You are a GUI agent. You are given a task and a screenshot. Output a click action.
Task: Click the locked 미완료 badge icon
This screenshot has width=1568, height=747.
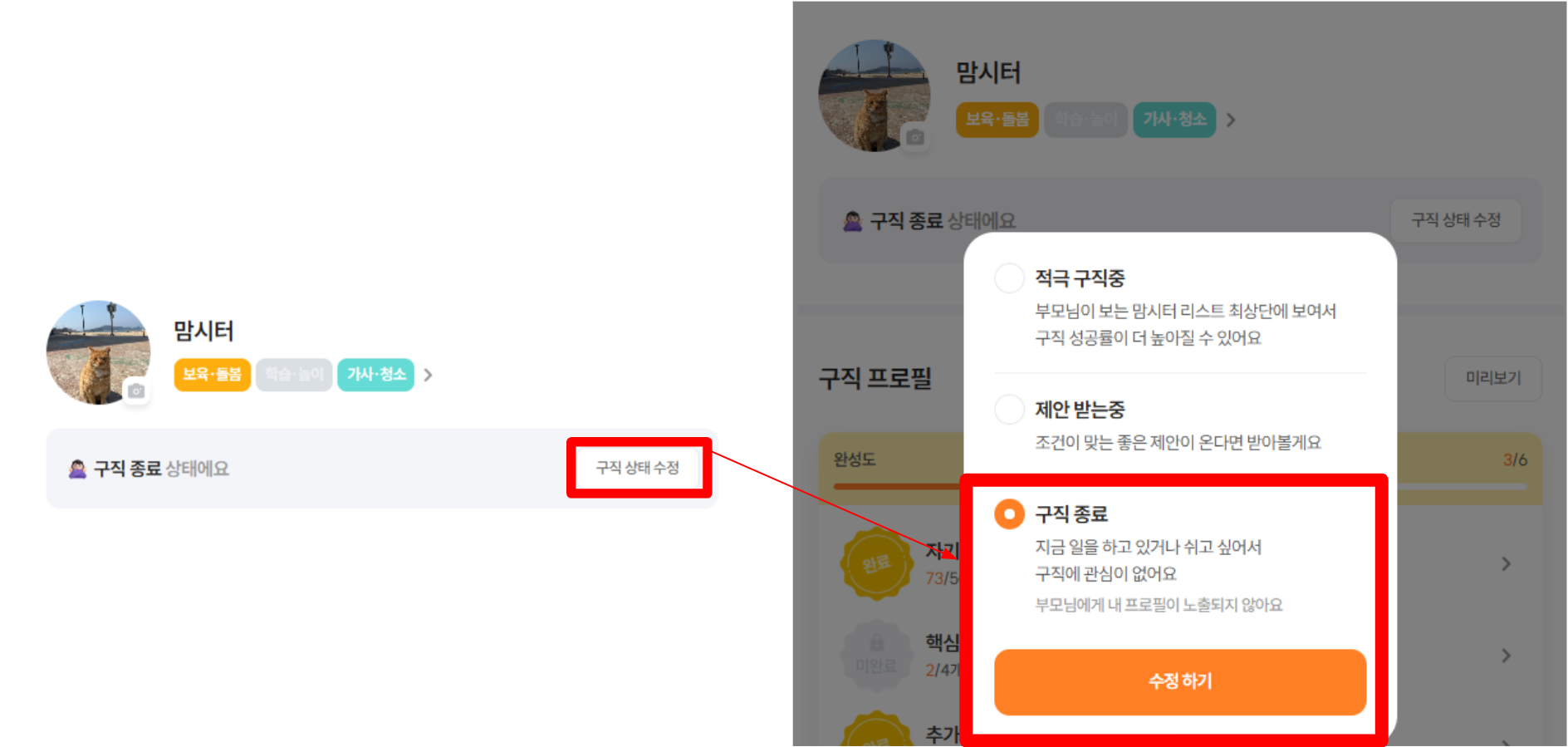tap(875, 656)
